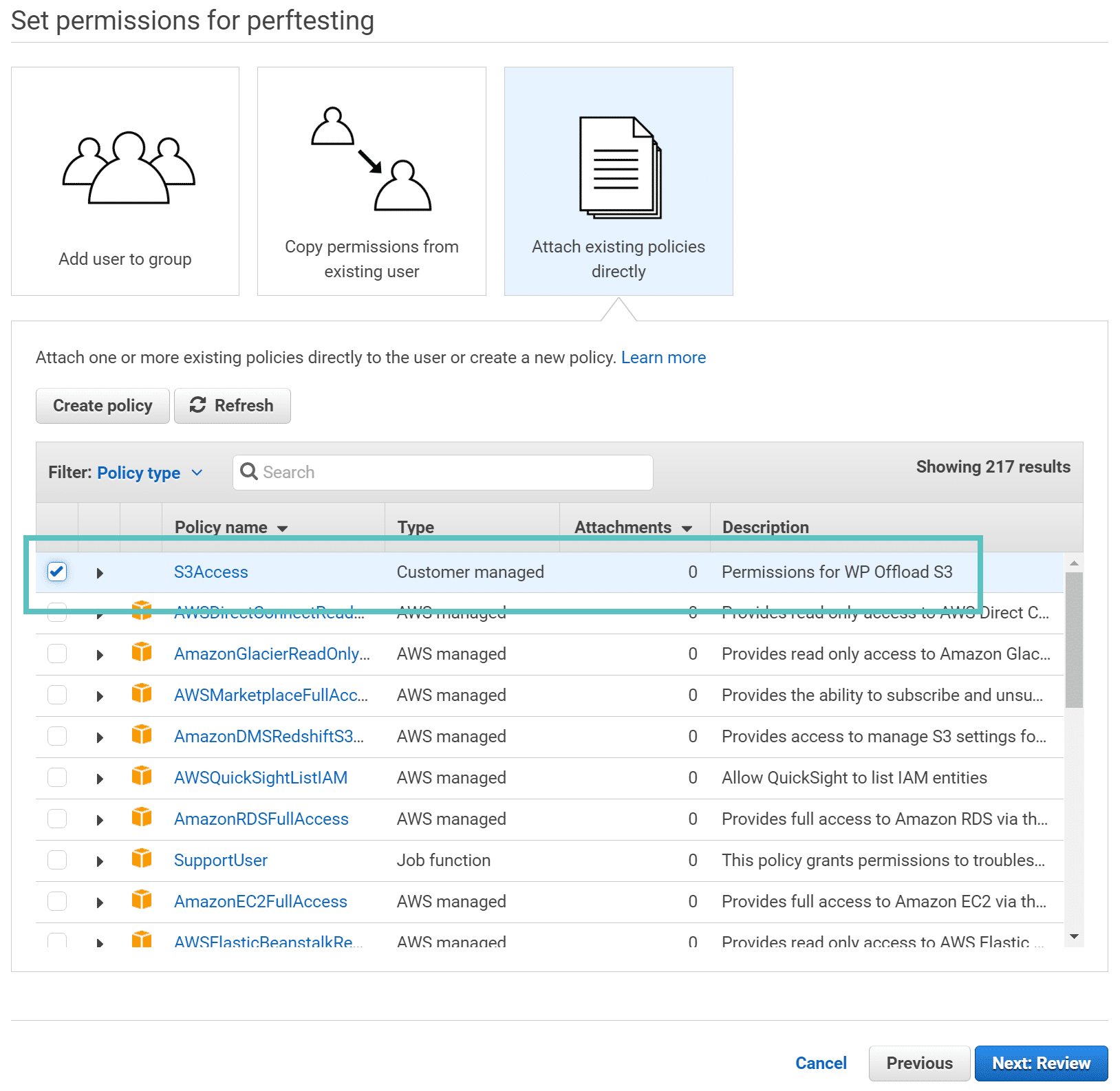The width and height of the screenshot is (1120, 1091).
Task: Click the Refresh circular arrows icon
Action: click(198, 405)
